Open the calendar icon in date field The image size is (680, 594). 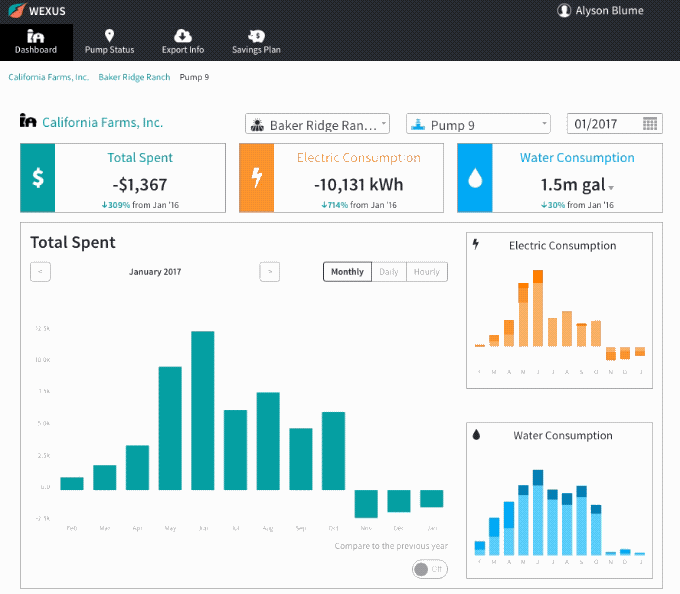click(x=650, y=124)
